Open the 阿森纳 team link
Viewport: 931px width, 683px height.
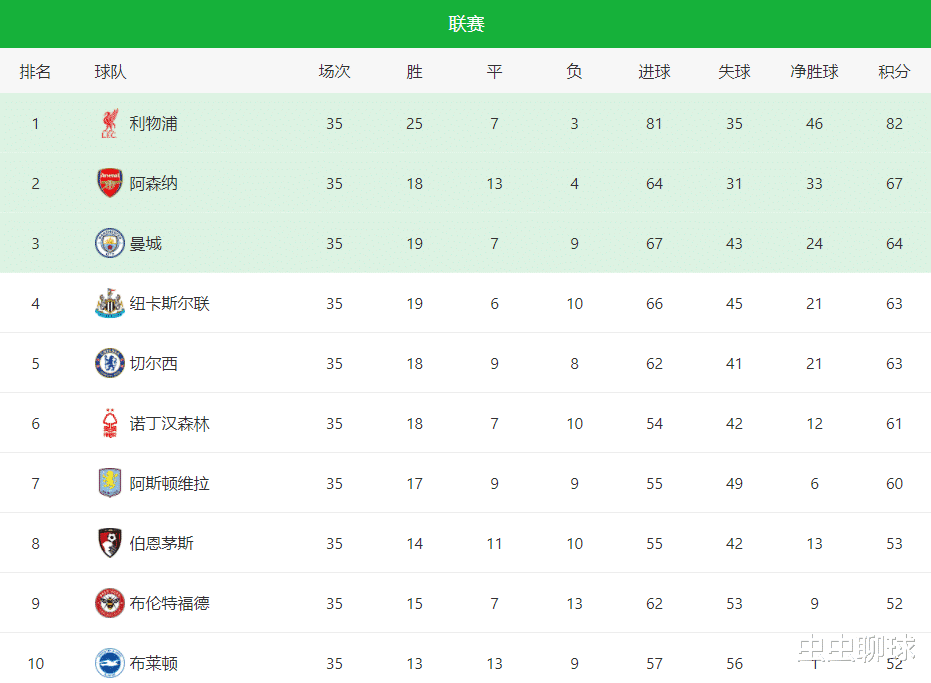click(x=153, y=184)
